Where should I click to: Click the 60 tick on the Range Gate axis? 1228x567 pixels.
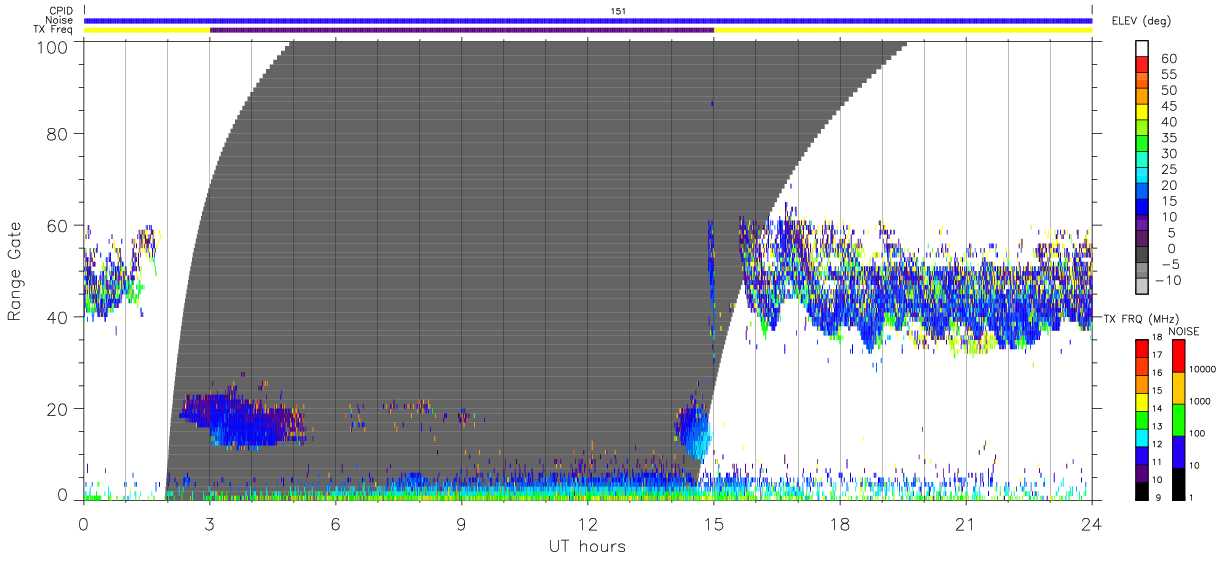pos(58,225)
